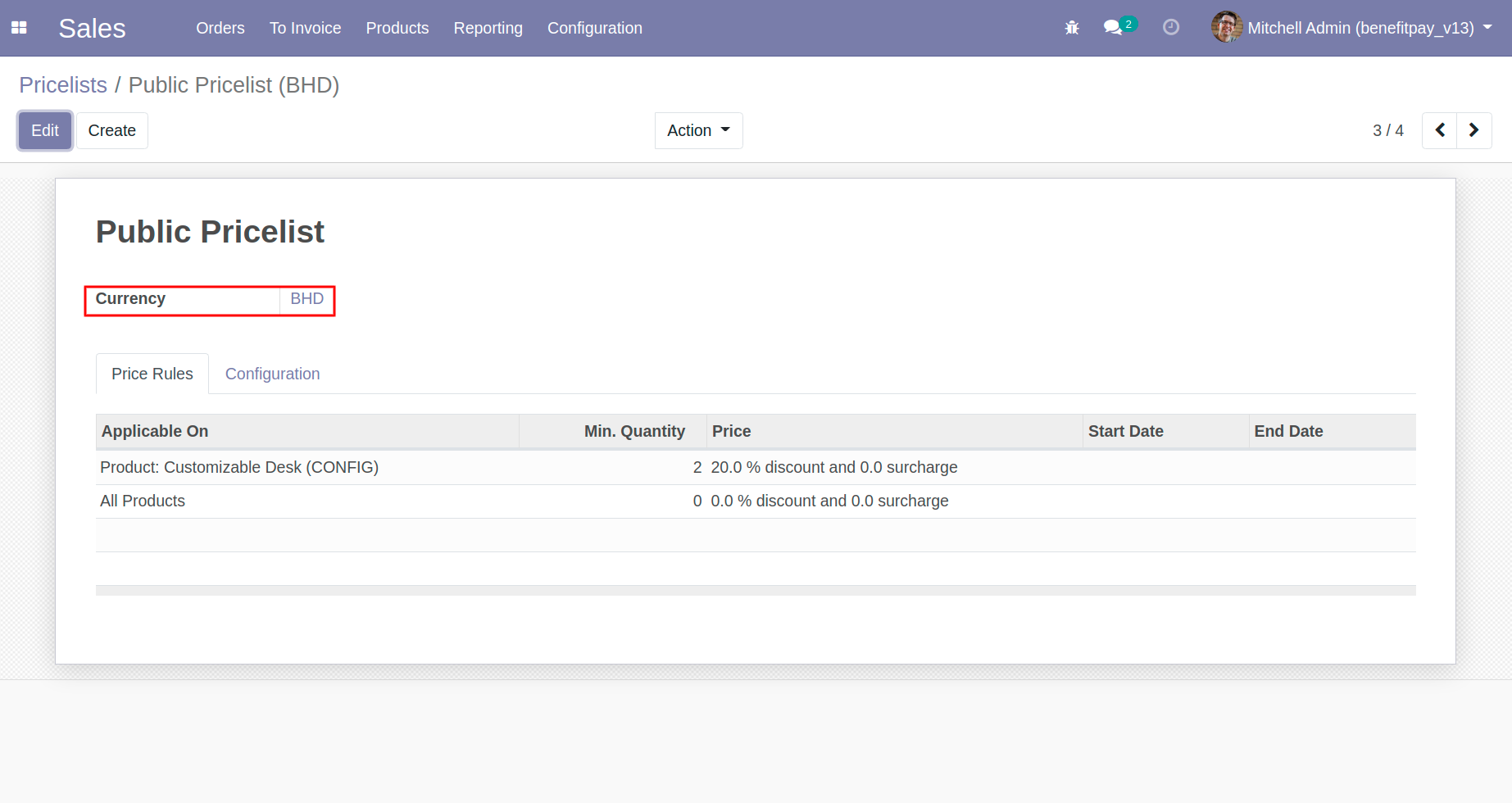
Task: Go to previous pricelist record arrow
Action: [1440, 130]
